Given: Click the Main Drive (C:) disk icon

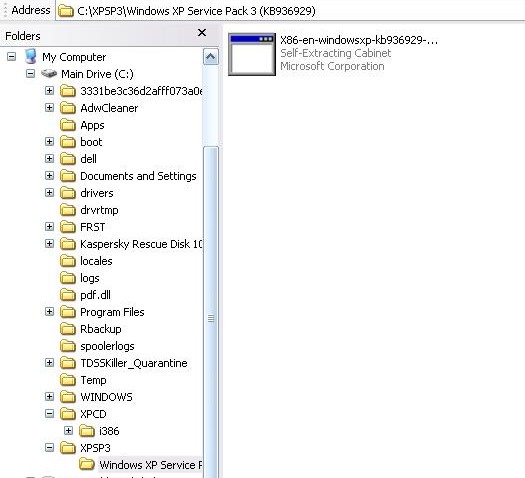Looking at the screenshot, I should click(x=49, y=73).
